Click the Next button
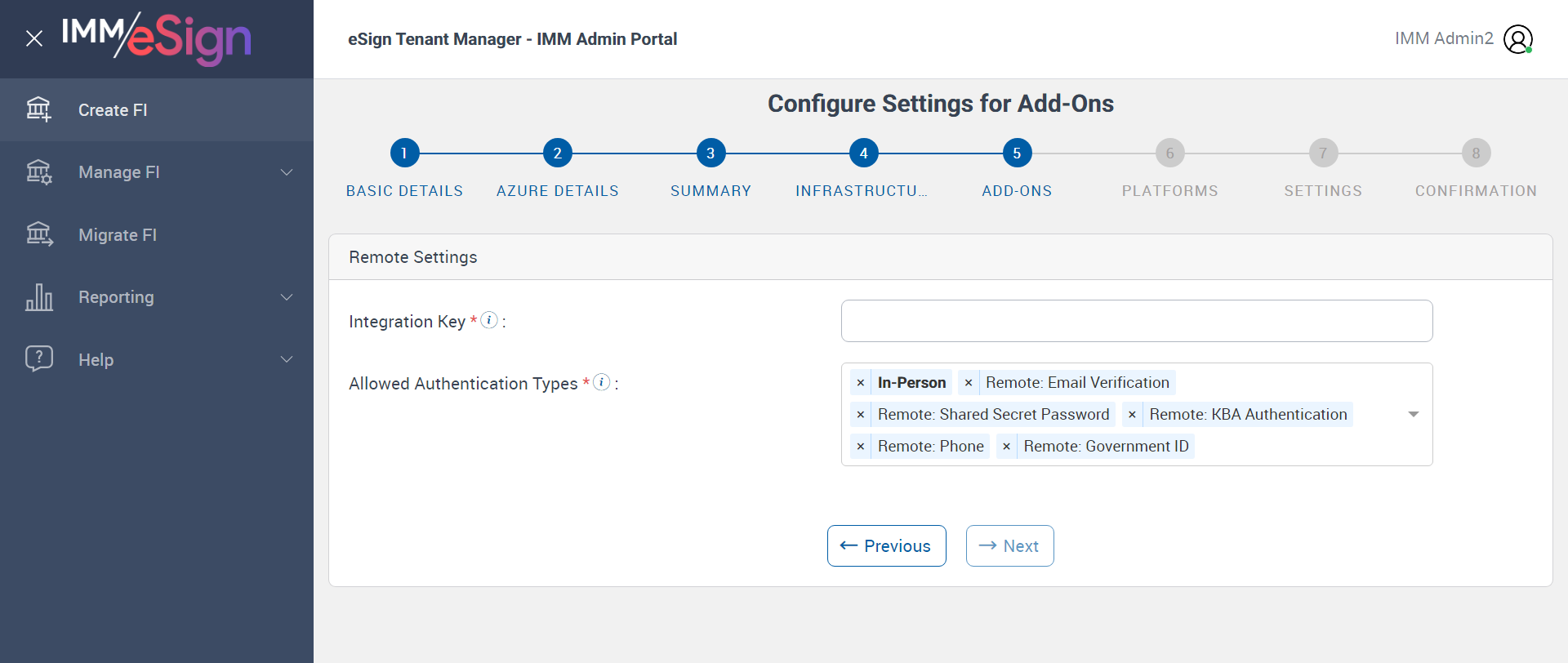Image resolution: width=1568 pixels, height=663 pixels. coord(1009,545)
